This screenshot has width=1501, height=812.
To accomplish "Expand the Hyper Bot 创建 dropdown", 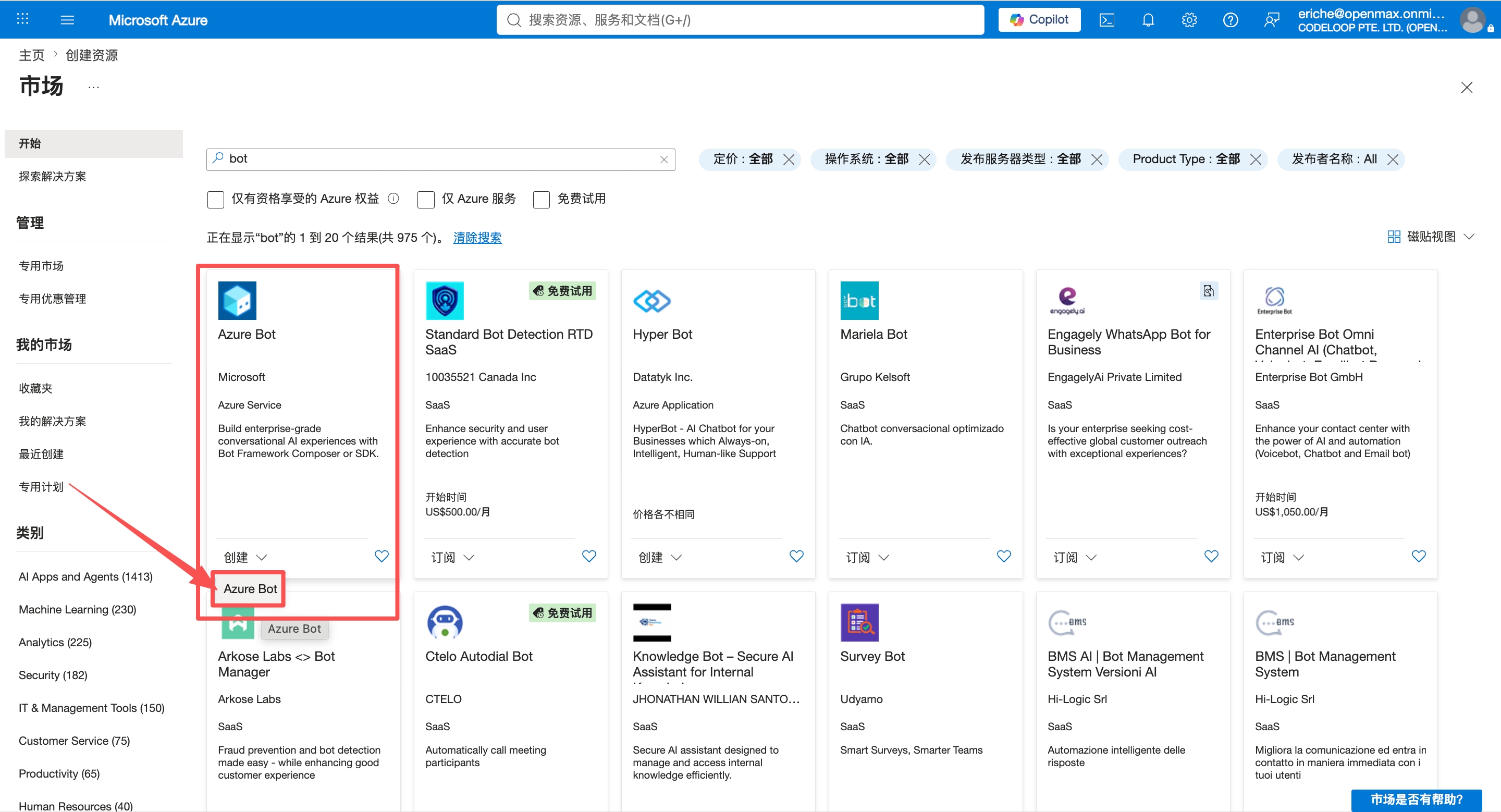I will click(660, 558).
